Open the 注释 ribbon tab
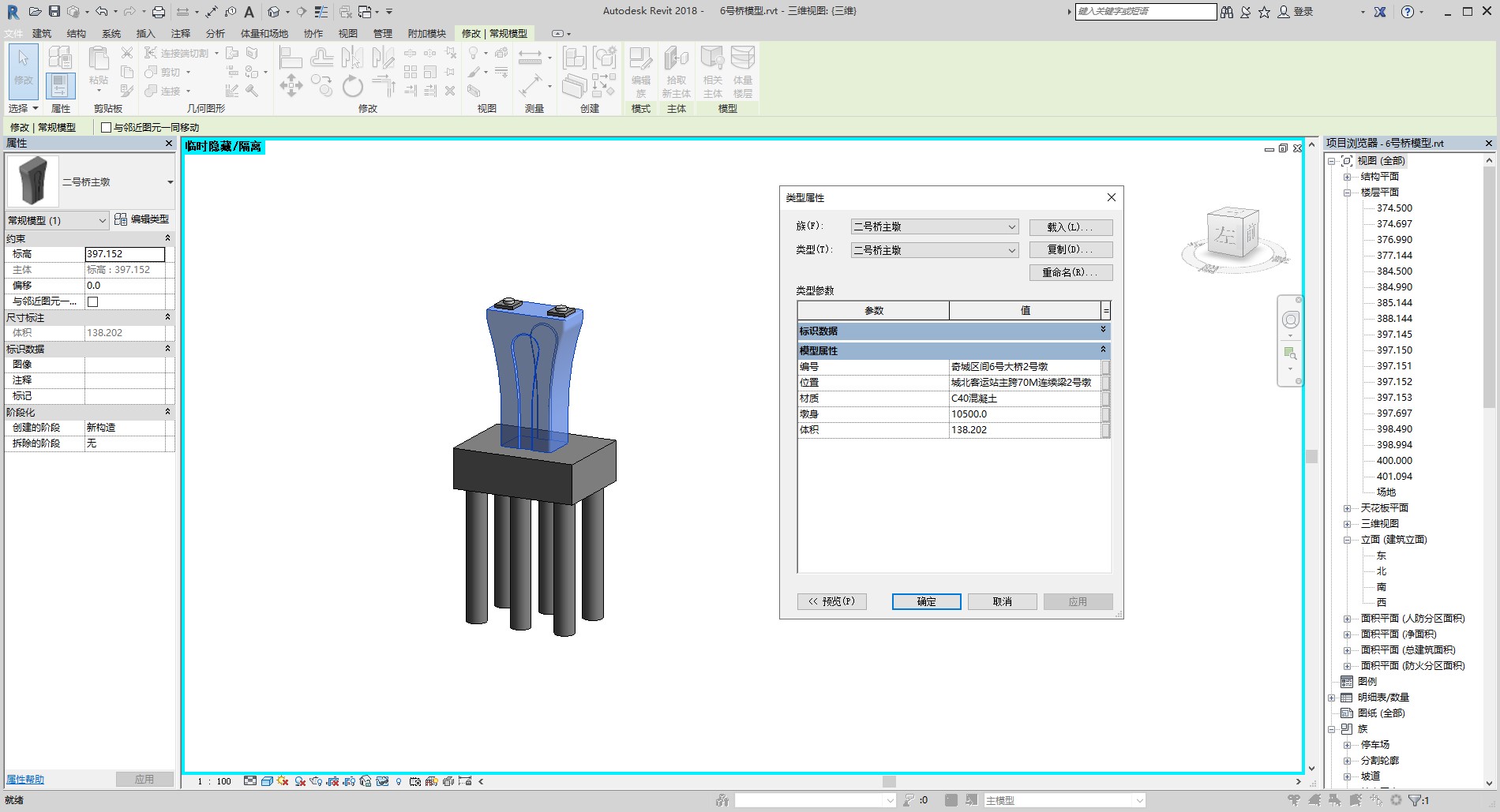Screen dimensions: 1500x812 [x=181, y=34]
